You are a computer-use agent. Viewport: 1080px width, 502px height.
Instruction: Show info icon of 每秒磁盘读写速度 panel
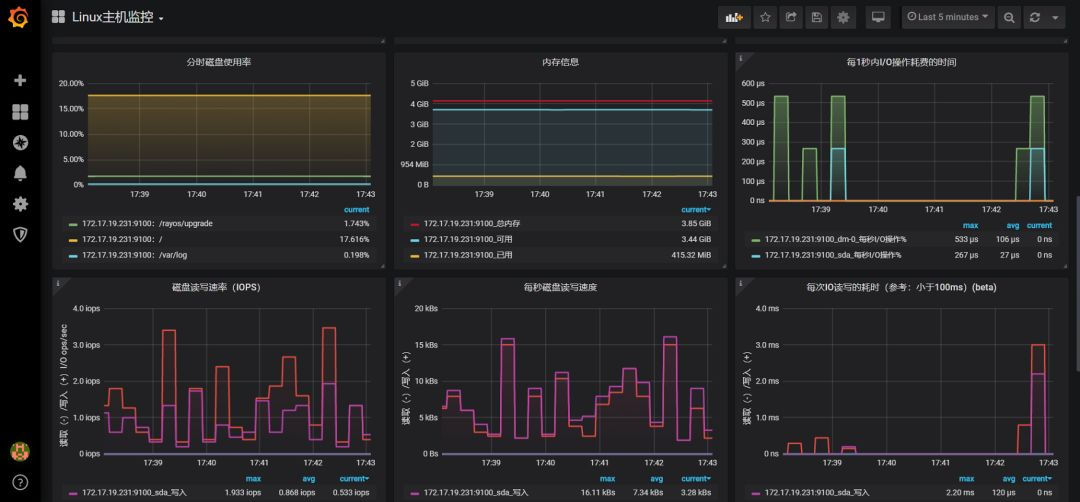tap(399, 283)
